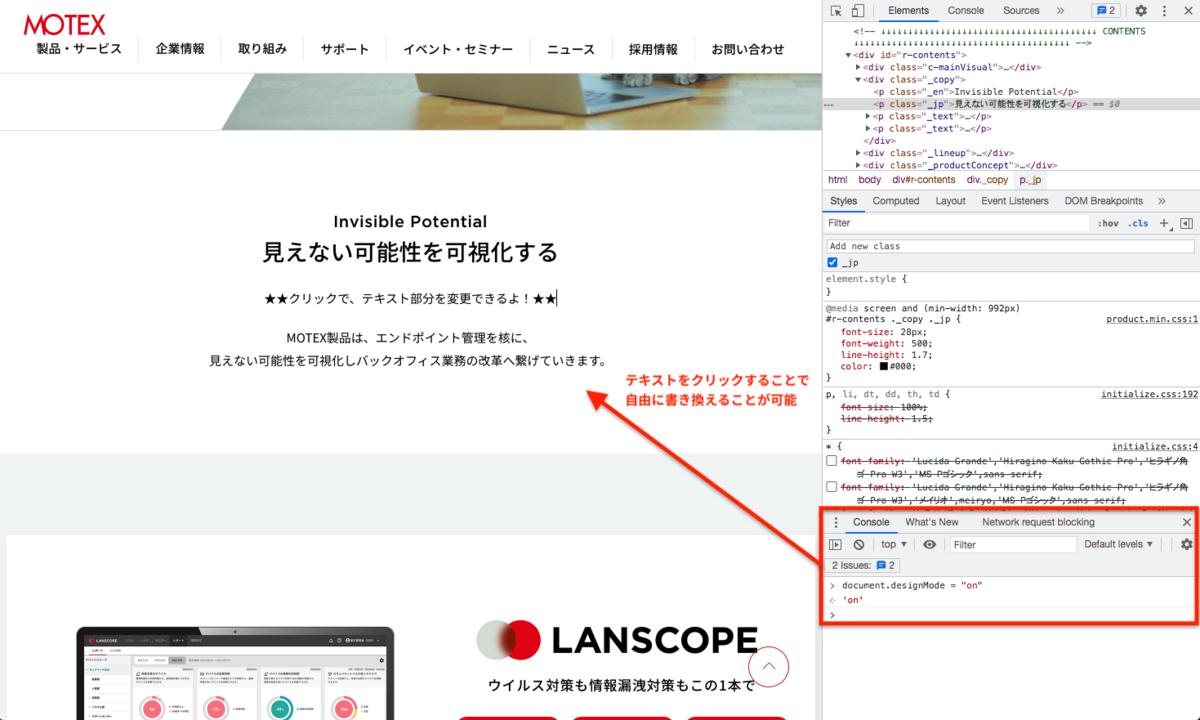
Task: Create a live expression with eye icon
Action: pos(930,545)
